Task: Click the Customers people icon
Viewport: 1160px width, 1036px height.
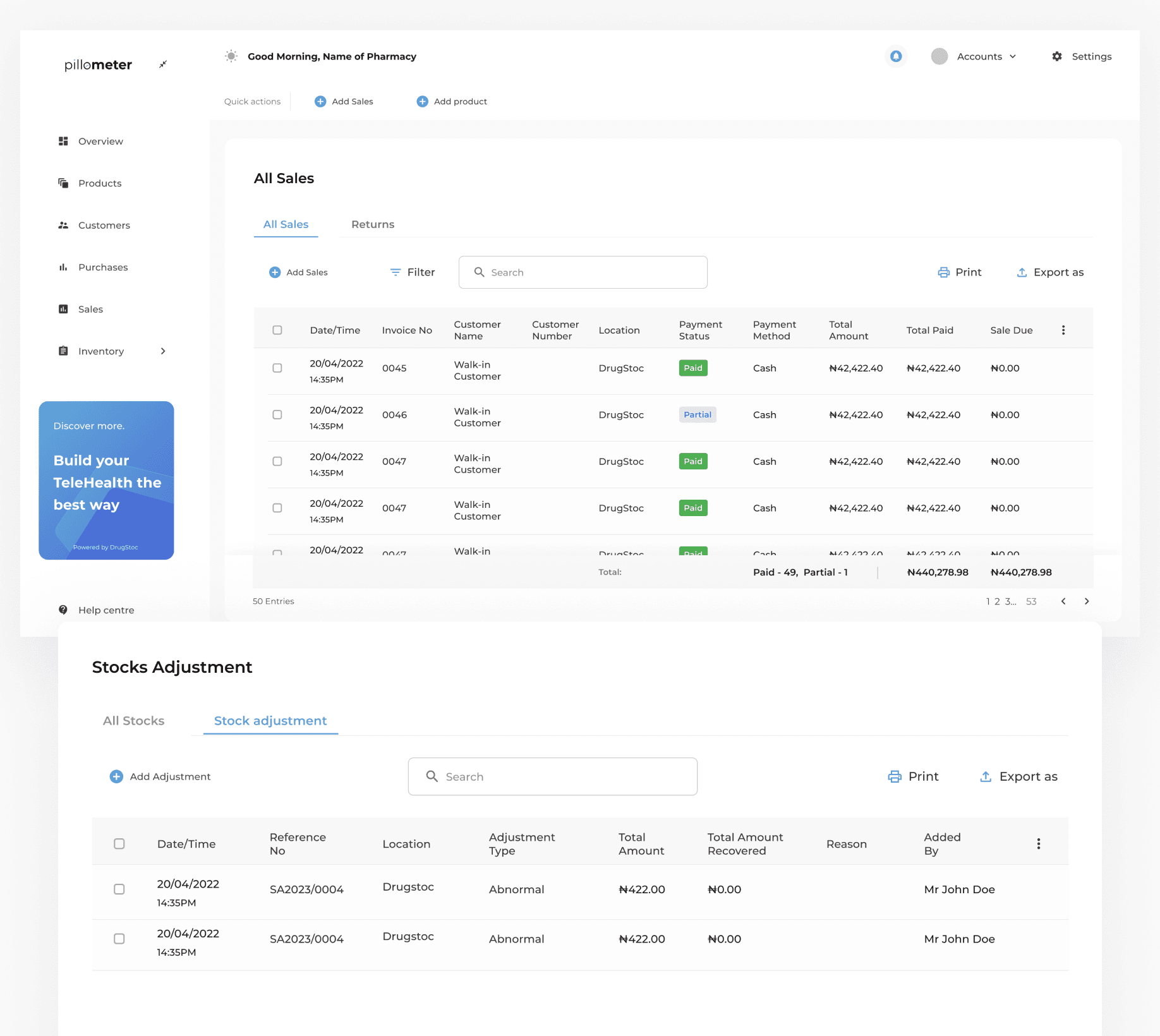Action: click(x=63, y=225)
